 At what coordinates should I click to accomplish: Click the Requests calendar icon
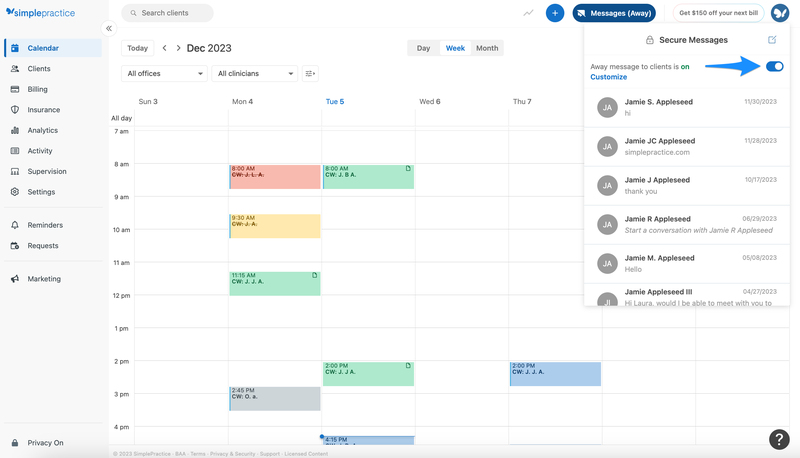pyautogui.click(x=15, y=245)
